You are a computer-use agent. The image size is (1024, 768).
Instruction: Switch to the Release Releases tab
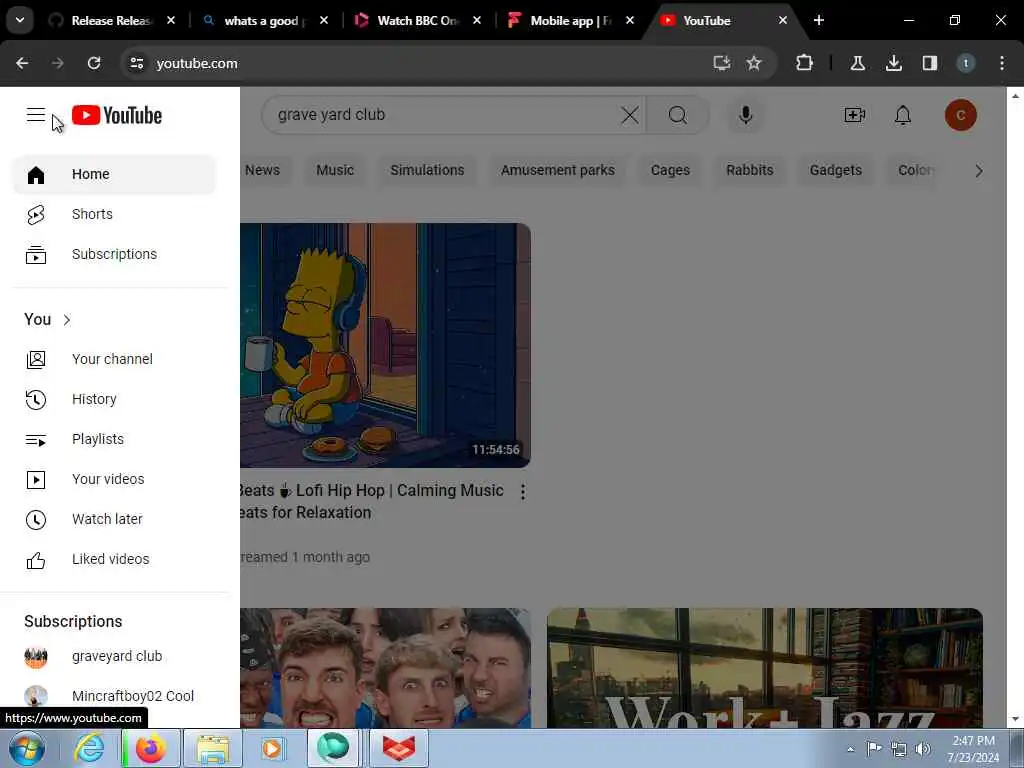(111, 21)
